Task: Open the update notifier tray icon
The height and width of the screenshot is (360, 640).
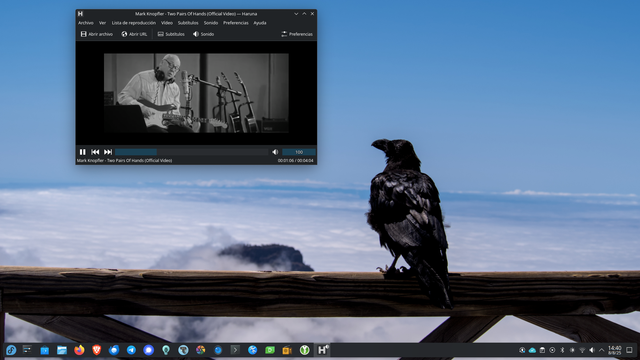Action: 522,350
